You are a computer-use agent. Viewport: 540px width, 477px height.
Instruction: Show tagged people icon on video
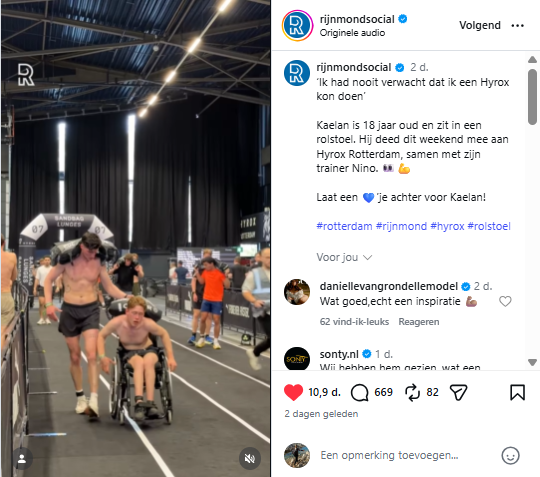click(22, 459)
